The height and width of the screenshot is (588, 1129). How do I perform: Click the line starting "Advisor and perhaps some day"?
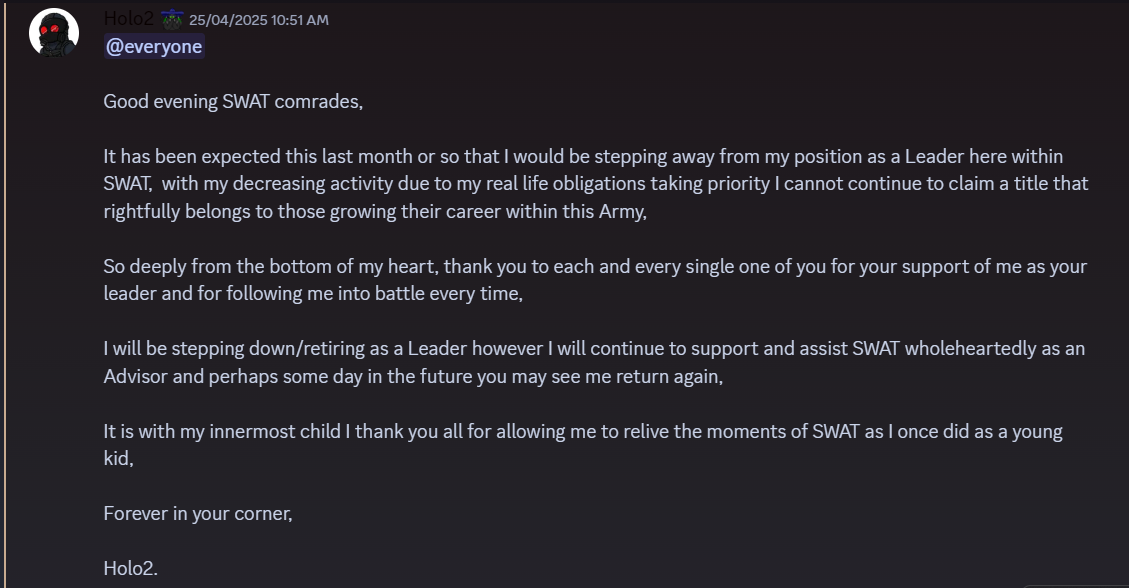pyautogui.click(x=412, y=377)
